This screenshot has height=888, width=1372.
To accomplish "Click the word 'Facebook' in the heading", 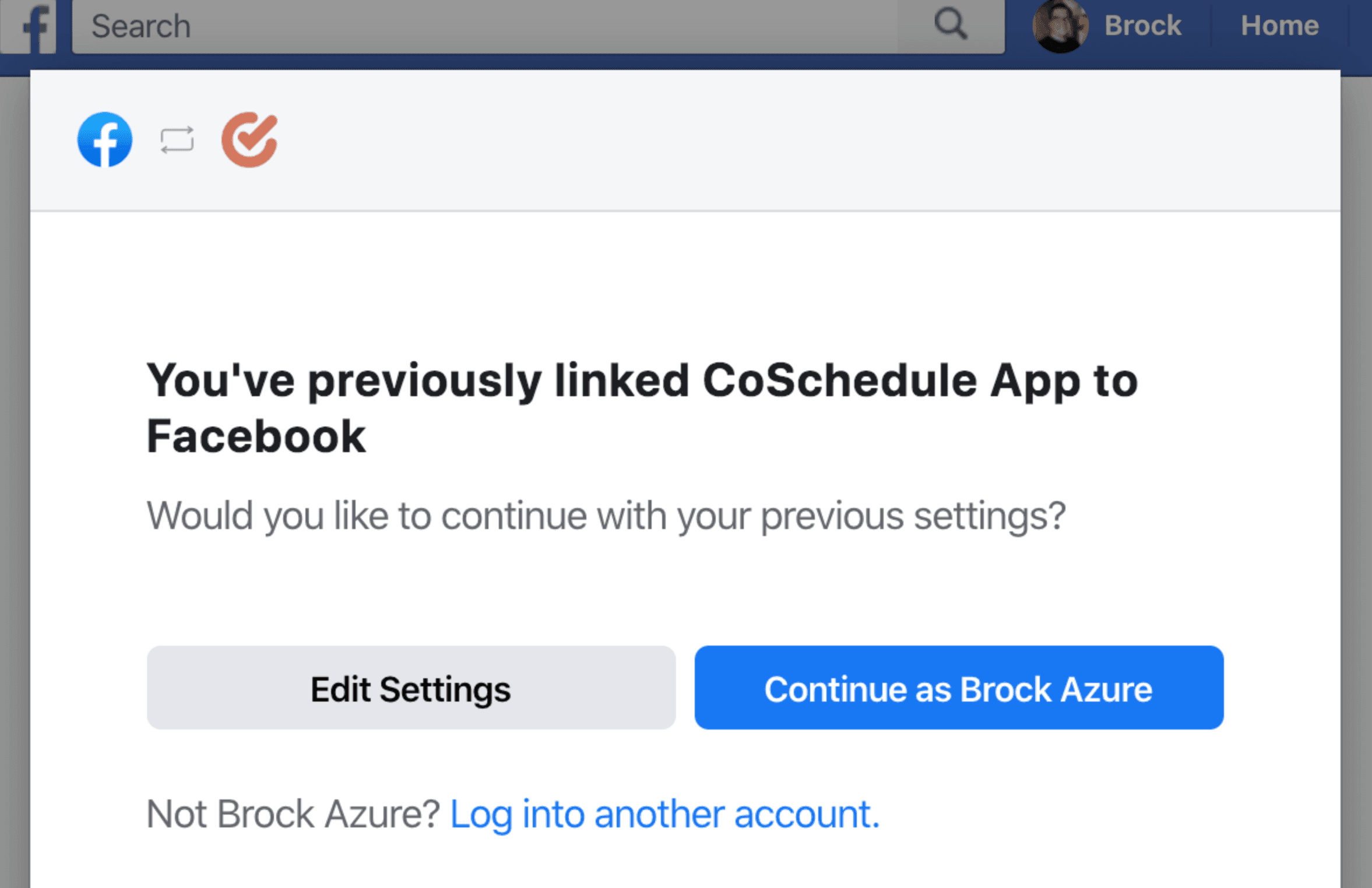I will click(256, 436).
